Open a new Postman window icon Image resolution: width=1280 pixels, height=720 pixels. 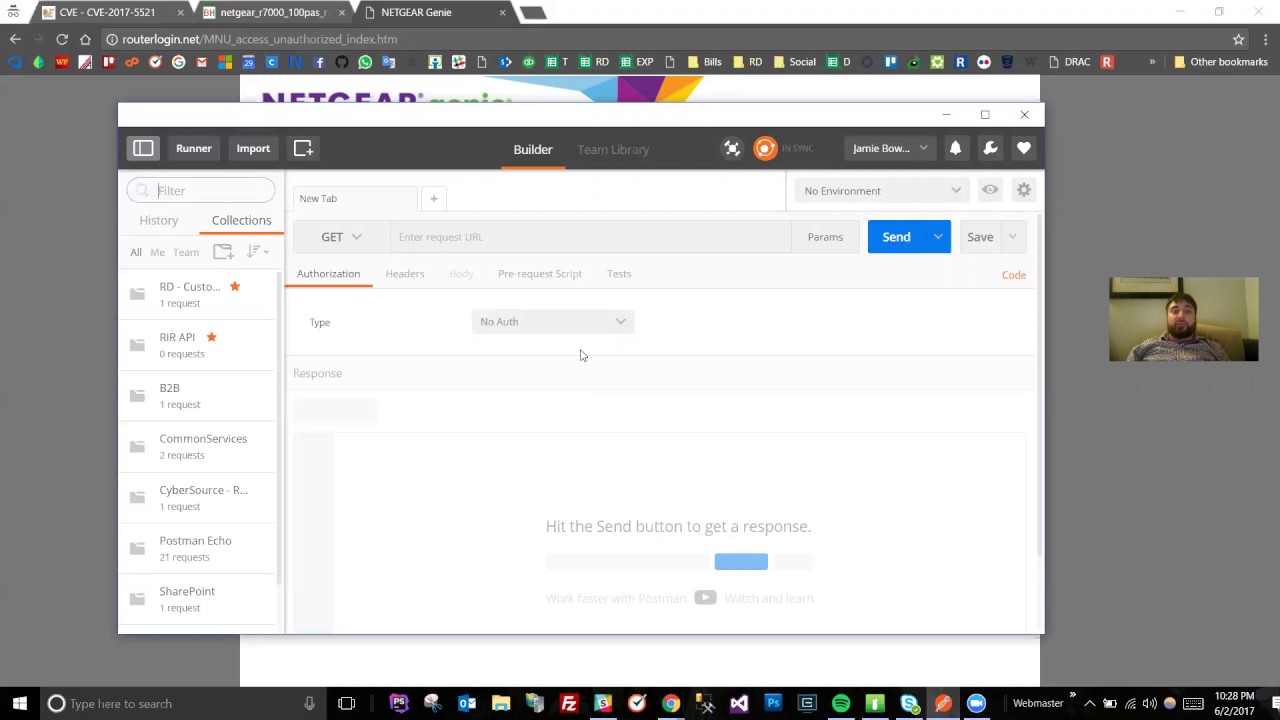[x=303, y=148]
